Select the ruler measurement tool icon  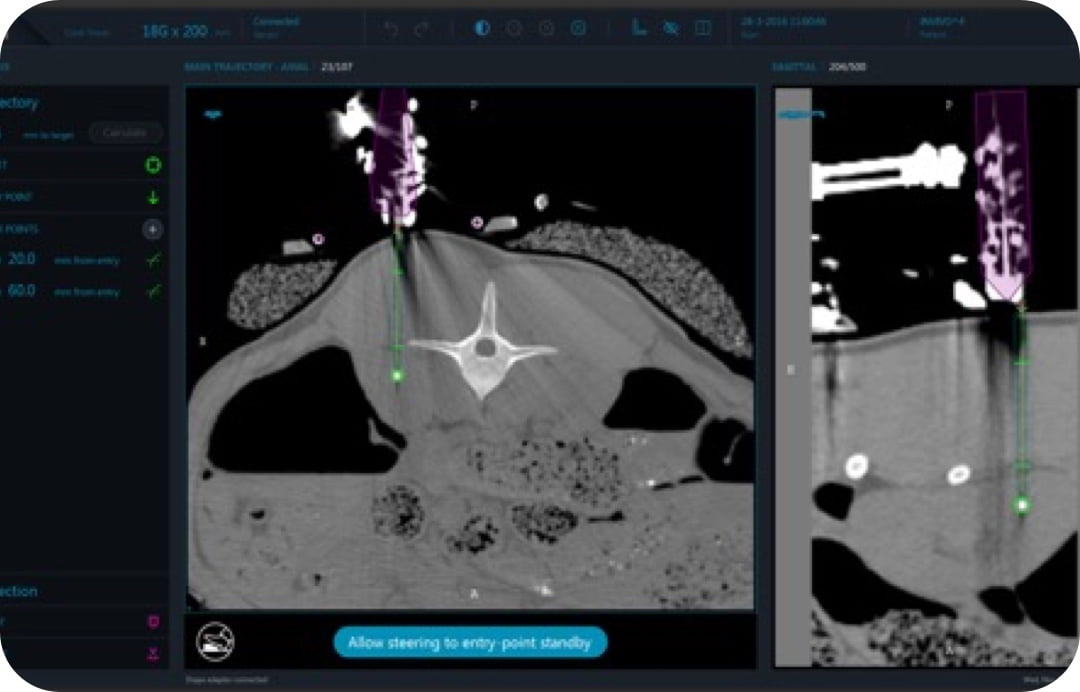(638, 28)
